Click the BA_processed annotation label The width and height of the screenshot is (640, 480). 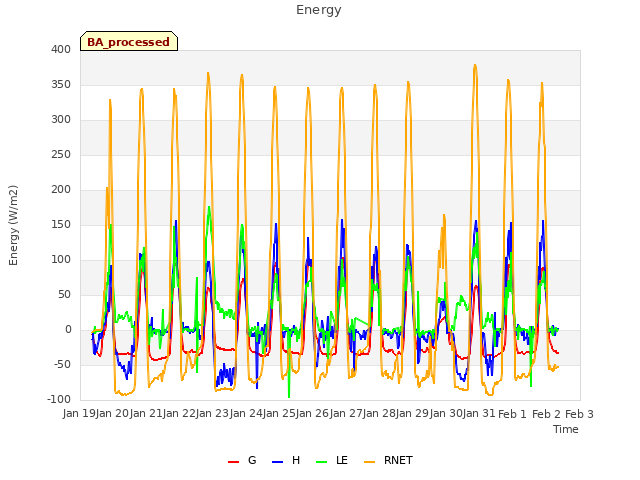click(129, 42)
